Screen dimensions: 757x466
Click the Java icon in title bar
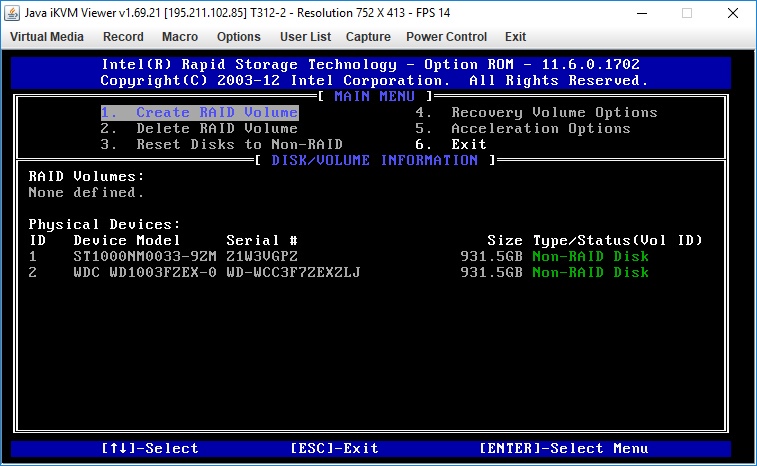click(12, 13)
